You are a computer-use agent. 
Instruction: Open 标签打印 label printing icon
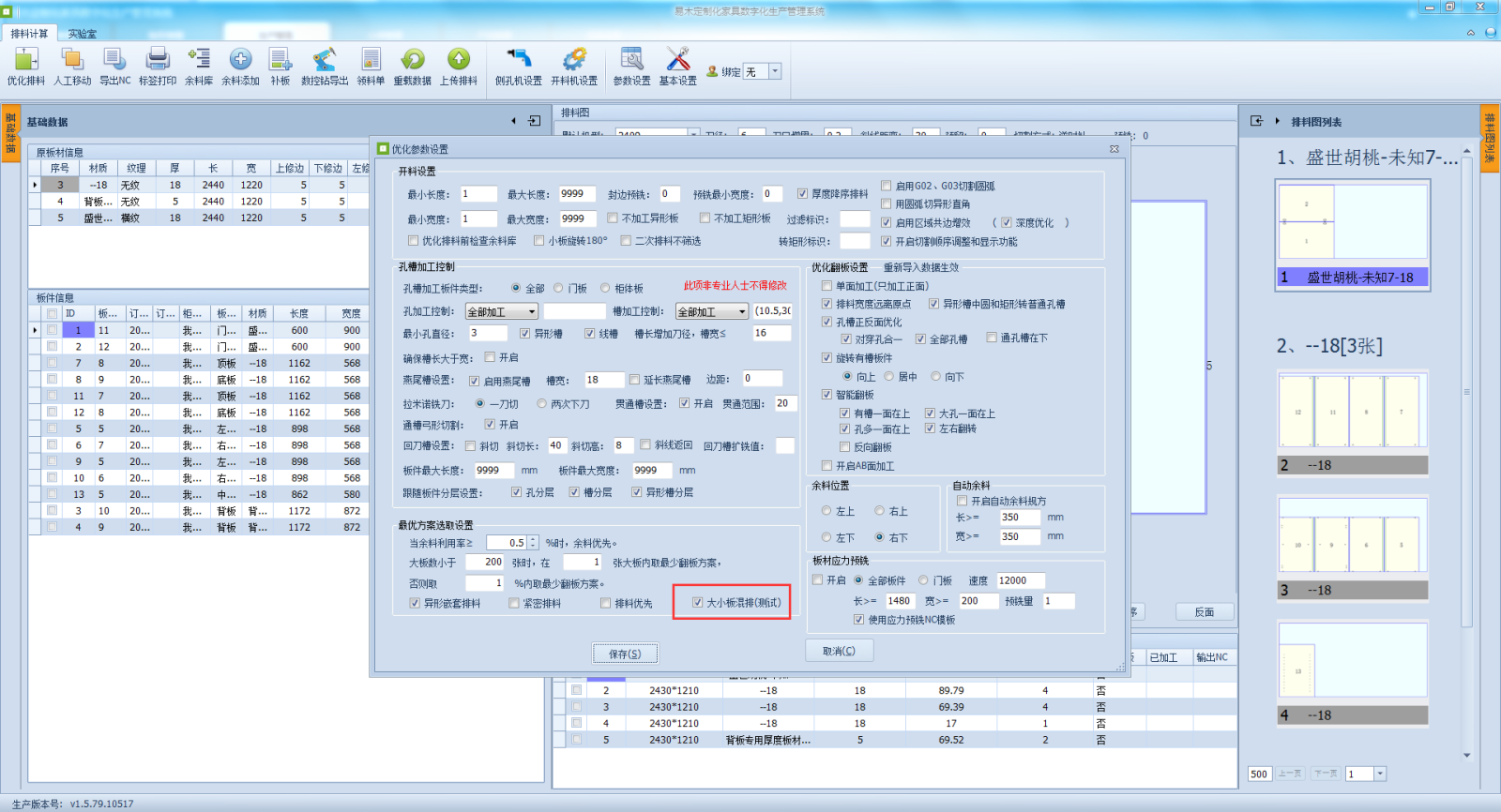[158, 61]
